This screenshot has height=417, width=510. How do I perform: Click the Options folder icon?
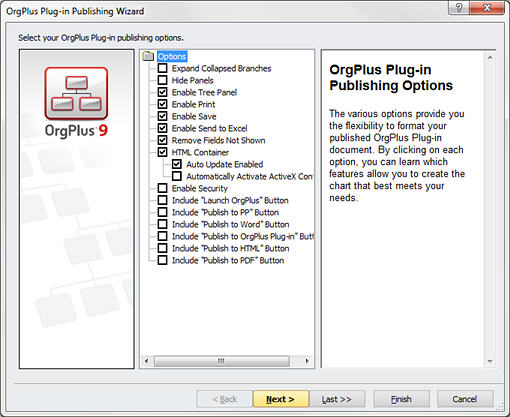[x=148, y=56]
